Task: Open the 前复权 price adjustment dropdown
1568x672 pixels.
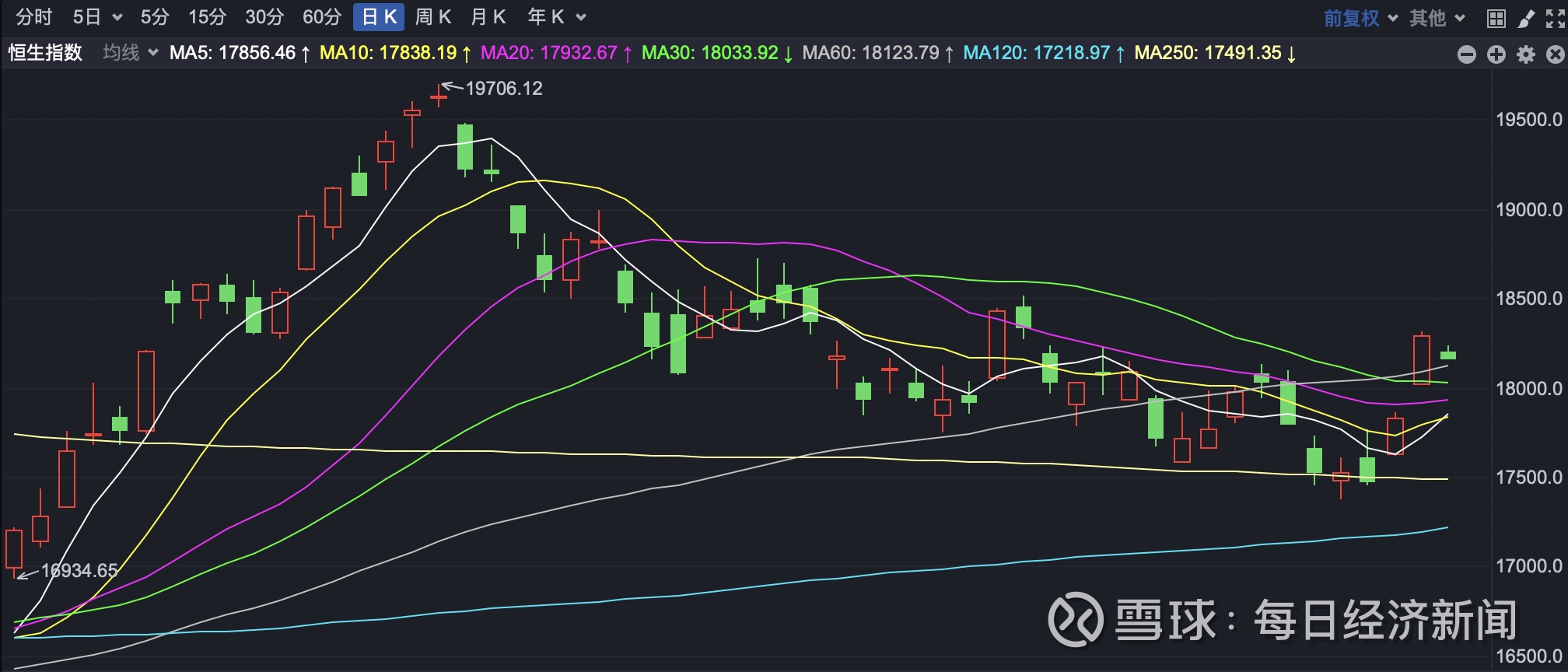Action: (1360, 18)
